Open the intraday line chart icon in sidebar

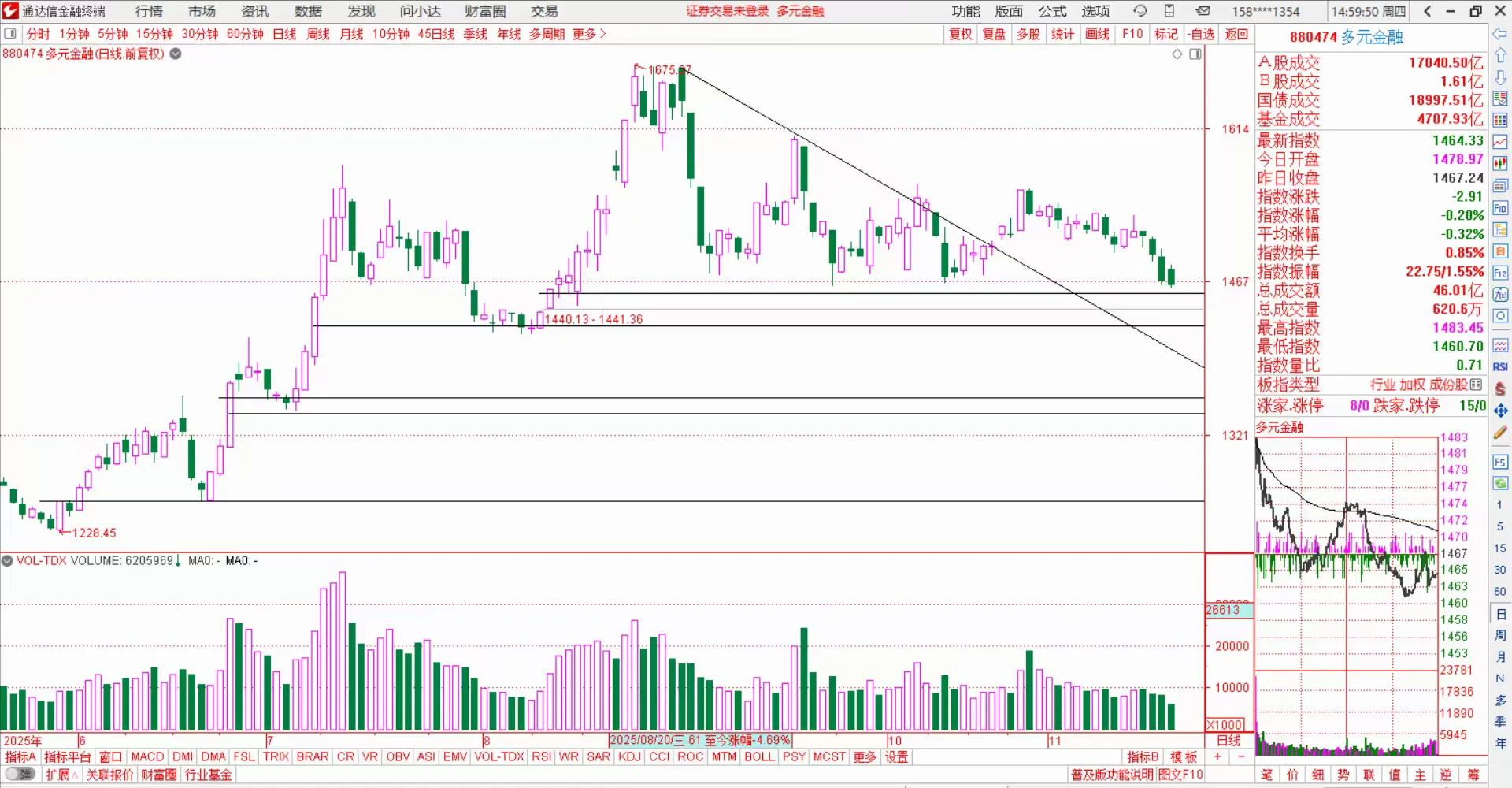(x=1500, y=142)
